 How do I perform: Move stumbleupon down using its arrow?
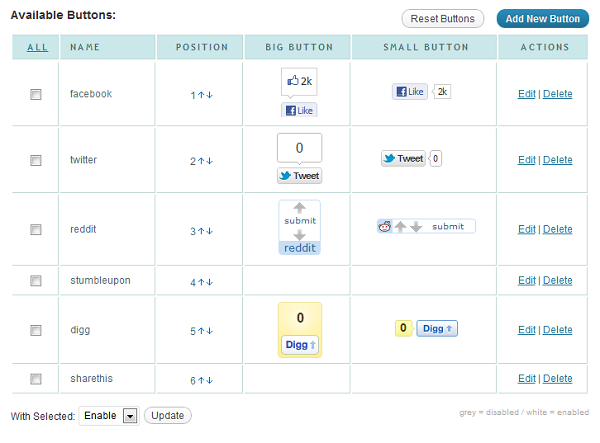[x=209, y=282]
